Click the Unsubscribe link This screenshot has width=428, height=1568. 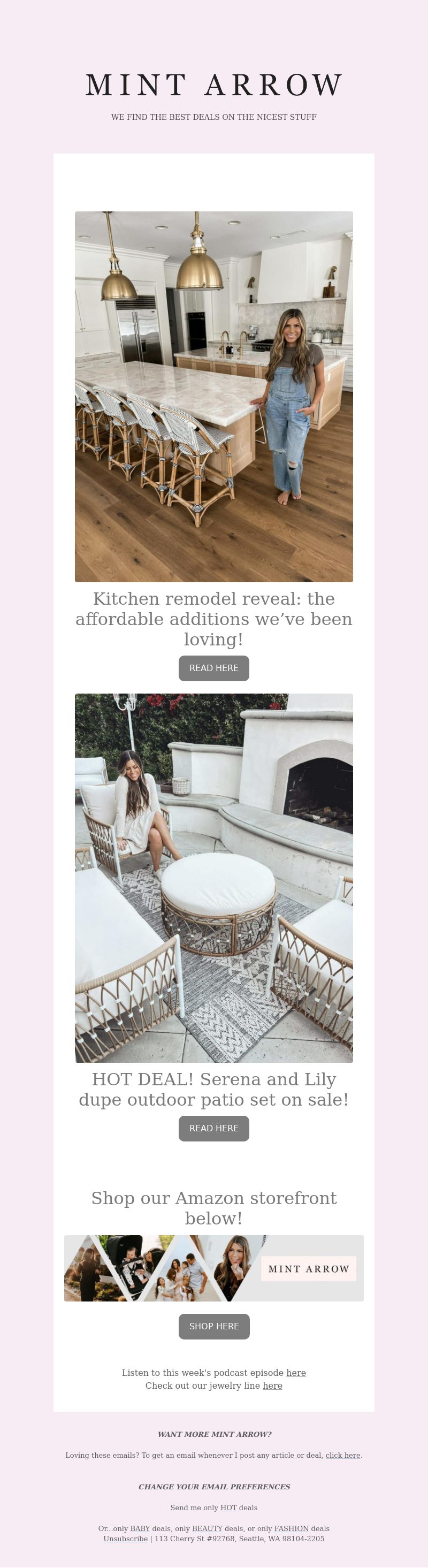click(125, 1539)
